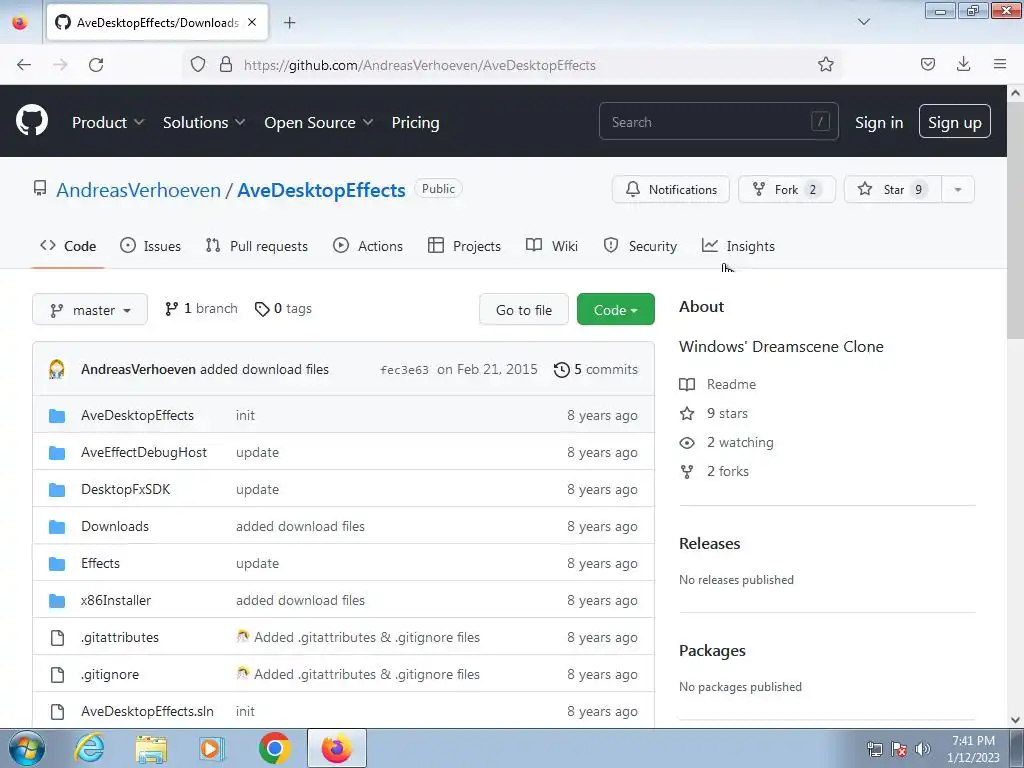Open the Effects folder

click(x=101, y=563)
